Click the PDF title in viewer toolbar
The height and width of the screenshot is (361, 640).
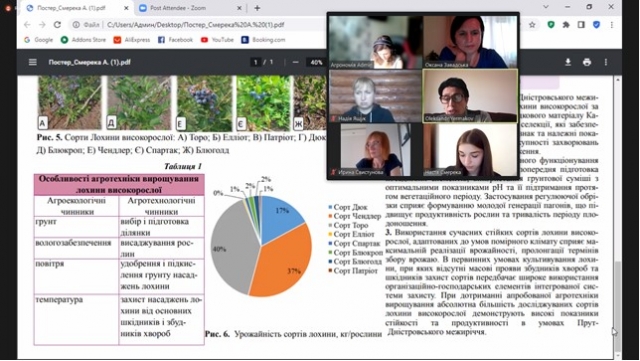89,62
